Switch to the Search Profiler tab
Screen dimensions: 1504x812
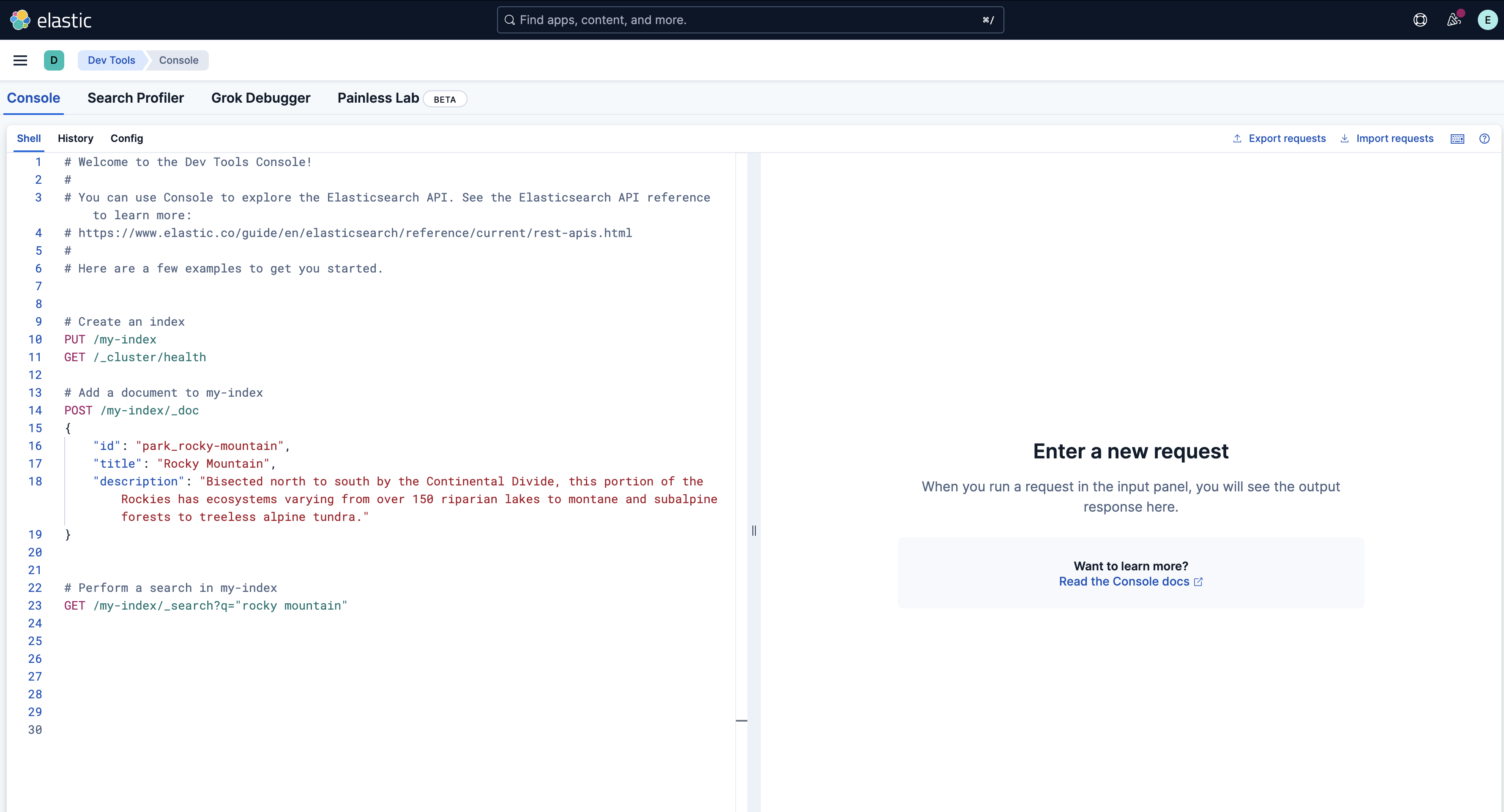pyautogui.click(x=135, y=98)
